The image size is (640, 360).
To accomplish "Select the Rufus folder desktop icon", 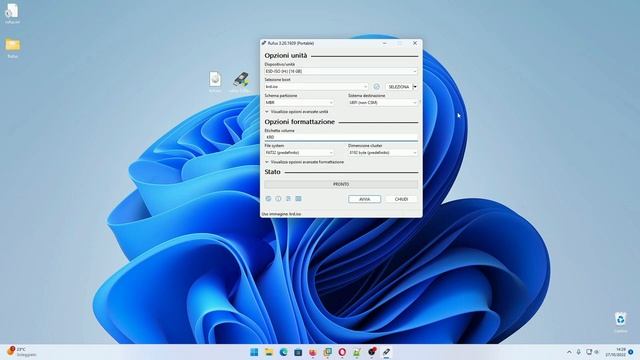I will pyautogui.click(x=13, y=48).
